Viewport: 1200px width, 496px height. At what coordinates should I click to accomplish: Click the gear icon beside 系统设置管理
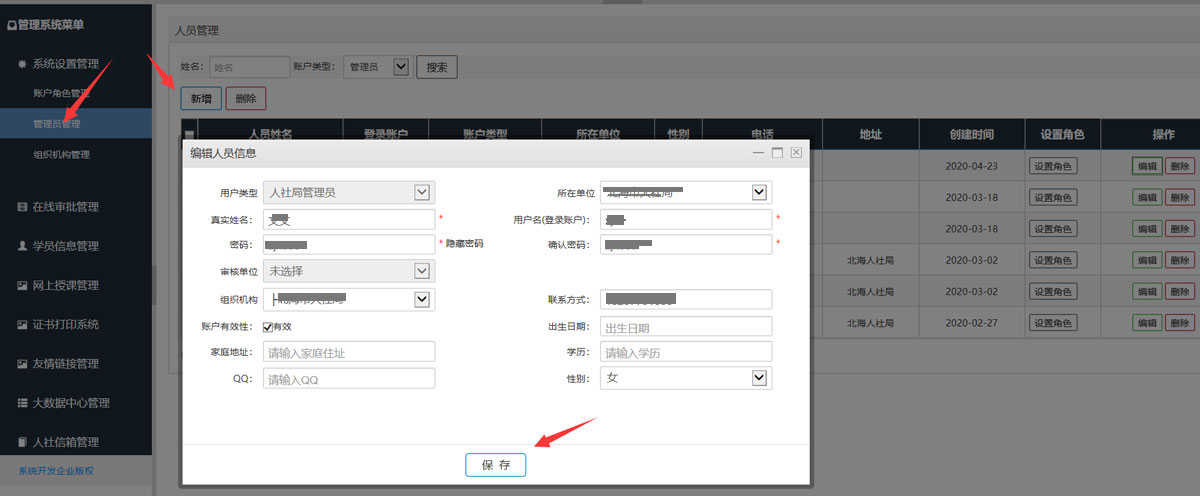click(22, 64)
